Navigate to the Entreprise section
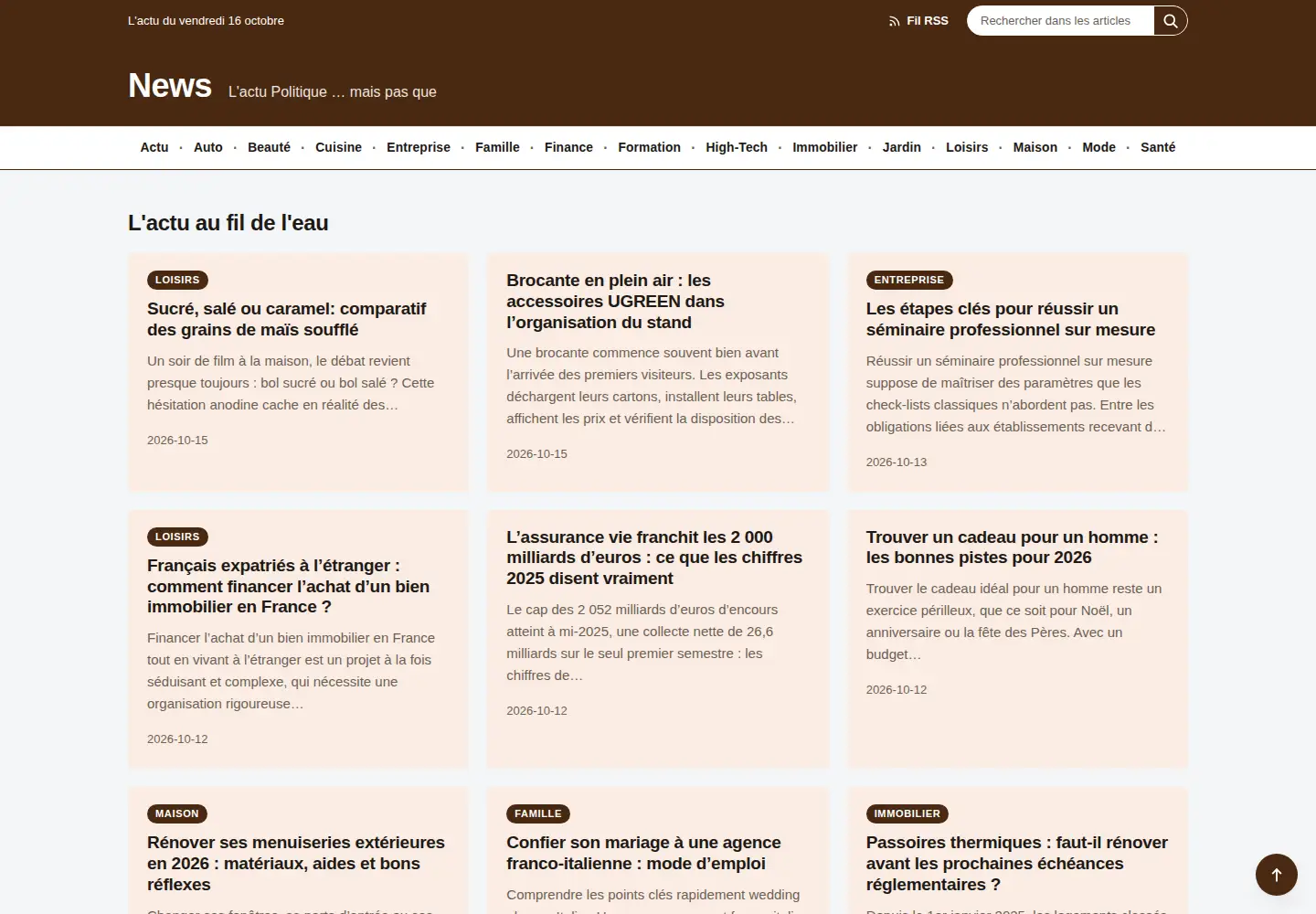The width and height of the screenshot is (1316, 914). coord(419,147)
